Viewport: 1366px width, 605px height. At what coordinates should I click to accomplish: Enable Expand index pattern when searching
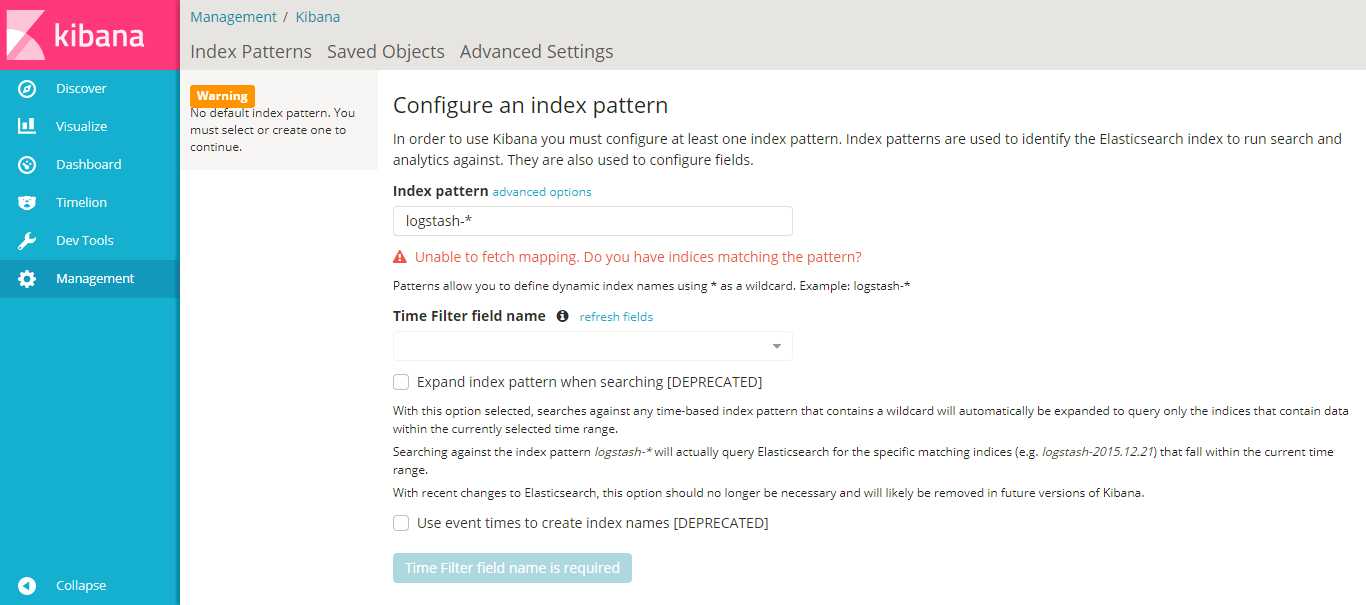click(x=401, y=382)
